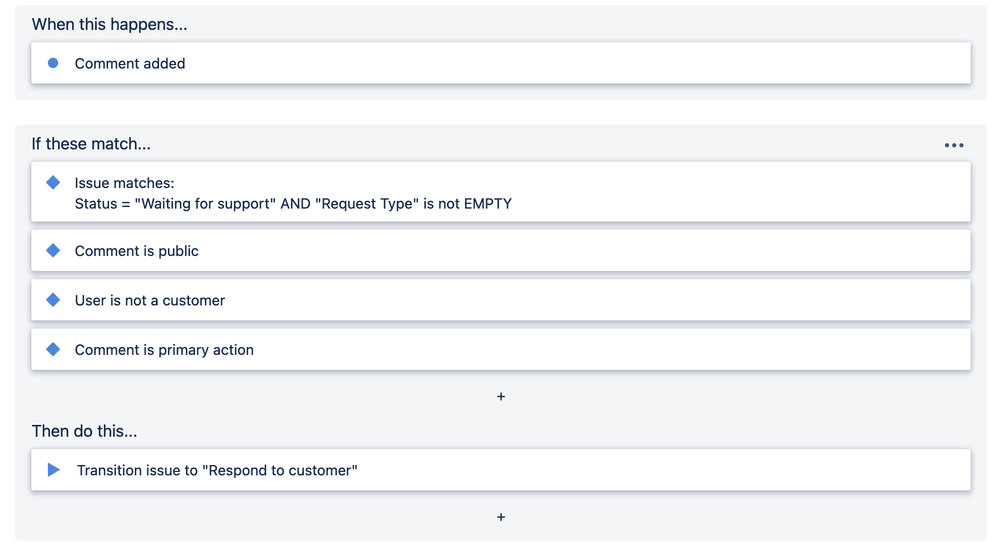This screenshot has height=547, width=998.
Task: Click the diamond icon next to Issue matches
Action: click(54, 183)
